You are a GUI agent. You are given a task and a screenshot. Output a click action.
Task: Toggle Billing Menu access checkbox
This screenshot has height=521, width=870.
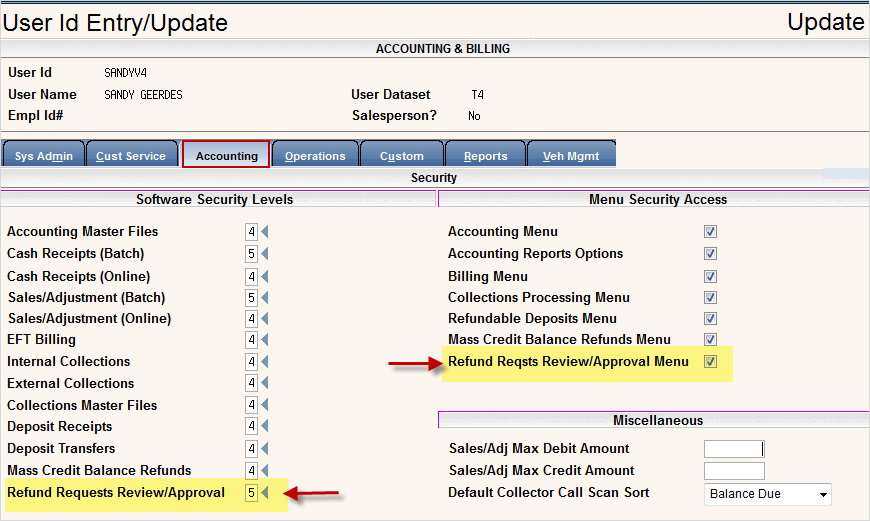[710, 276]
